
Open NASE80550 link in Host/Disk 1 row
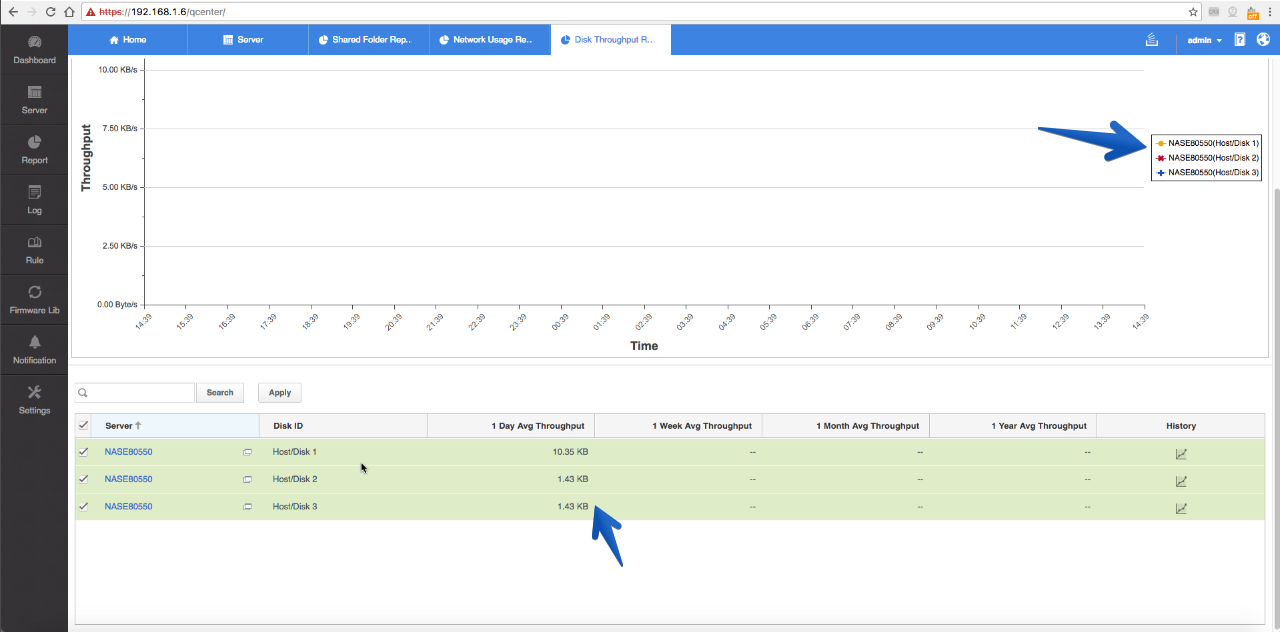pos(128,452)
